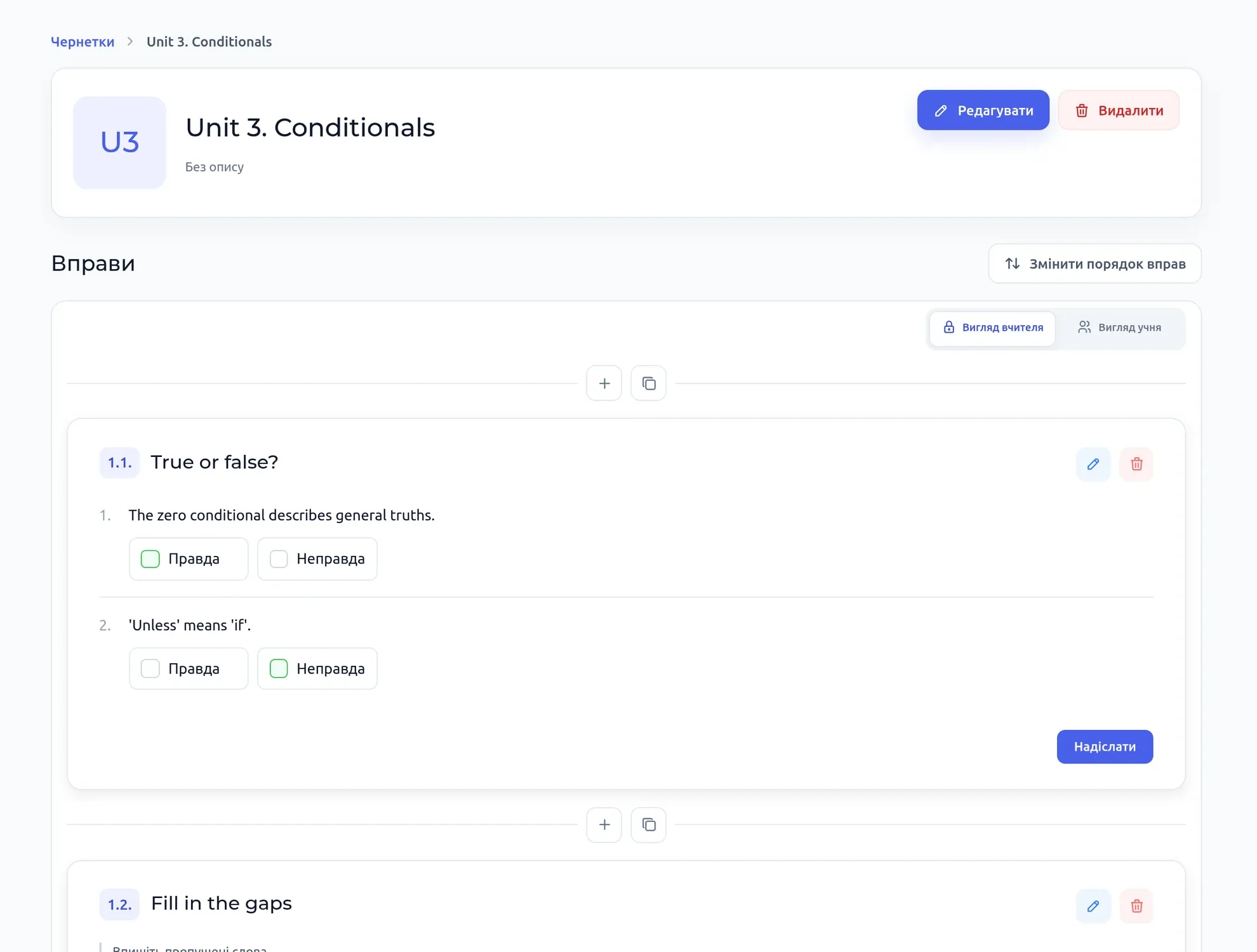The width and height of the screenshot is (1257, 952).
Task: Edit the True or false exercise
Action: coord(1093,464)
